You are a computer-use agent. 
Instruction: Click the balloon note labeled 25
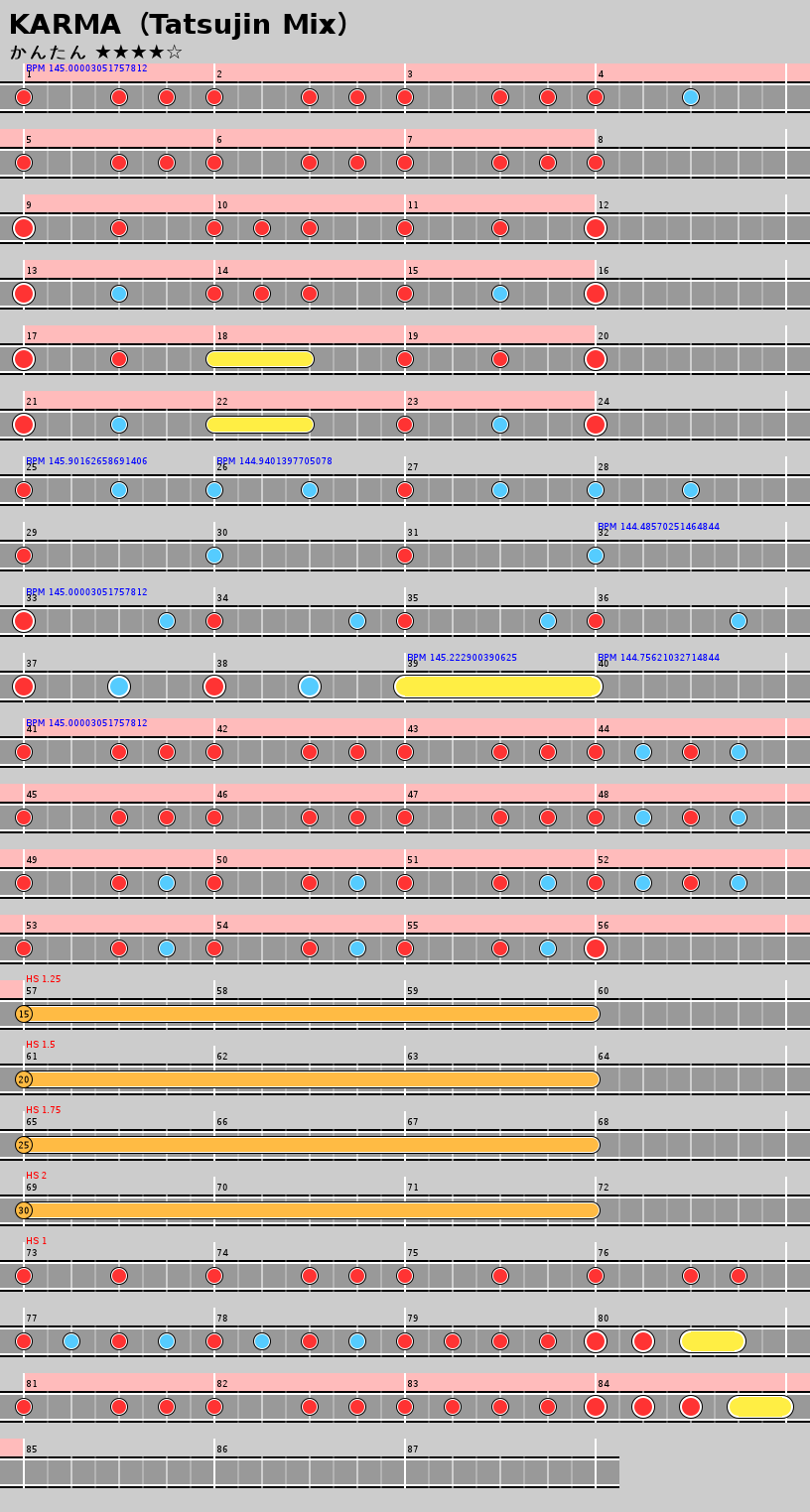click(x=24, y=1145)
